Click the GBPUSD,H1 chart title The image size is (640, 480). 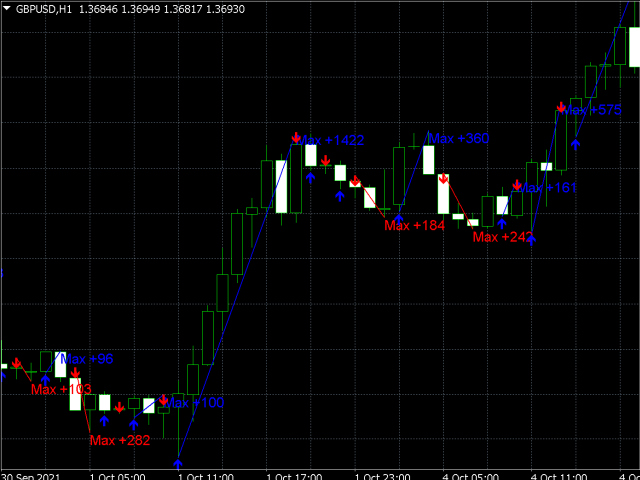(44, 9)
